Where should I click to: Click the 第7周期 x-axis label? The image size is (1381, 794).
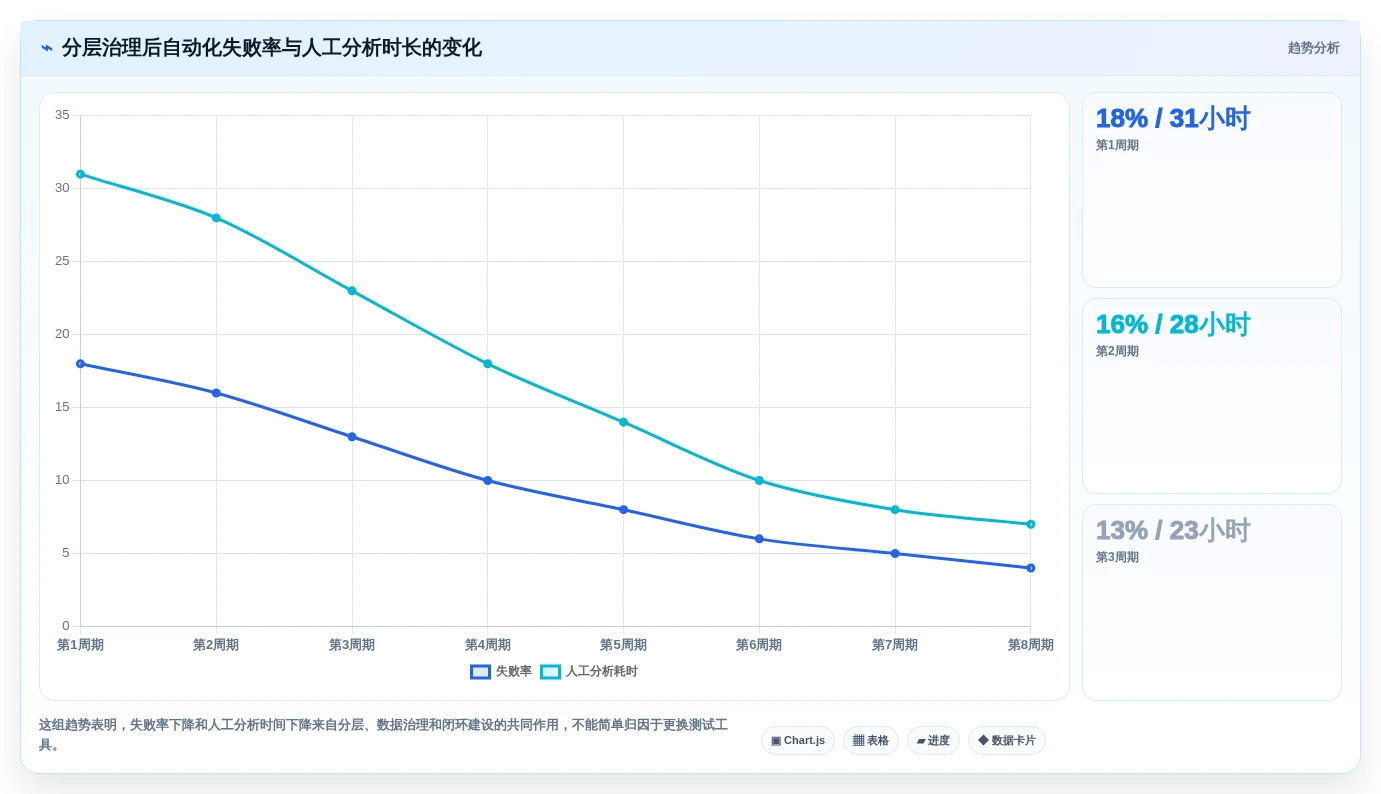coord(895,645)
